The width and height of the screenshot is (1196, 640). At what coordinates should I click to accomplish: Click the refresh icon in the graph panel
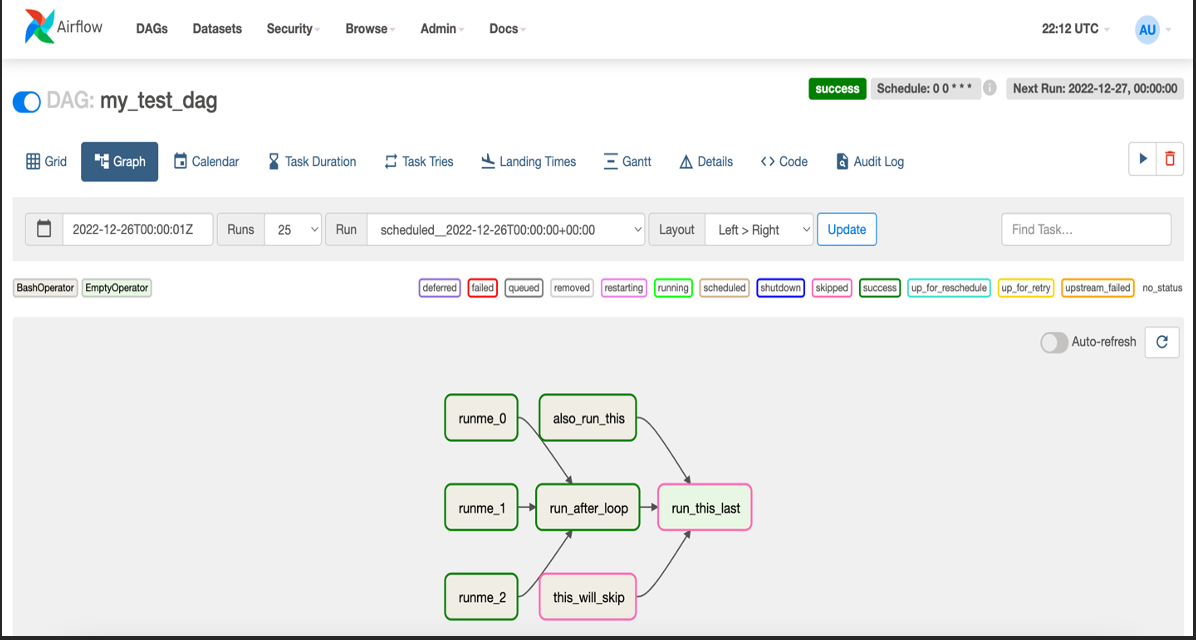click(x=1161, y=342)
